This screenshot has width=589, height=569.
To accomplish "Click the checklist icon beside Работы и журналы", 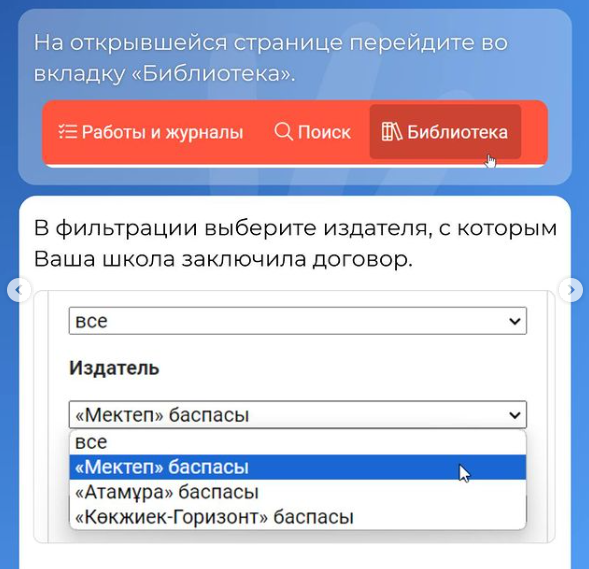I will [x=68, y=132].
